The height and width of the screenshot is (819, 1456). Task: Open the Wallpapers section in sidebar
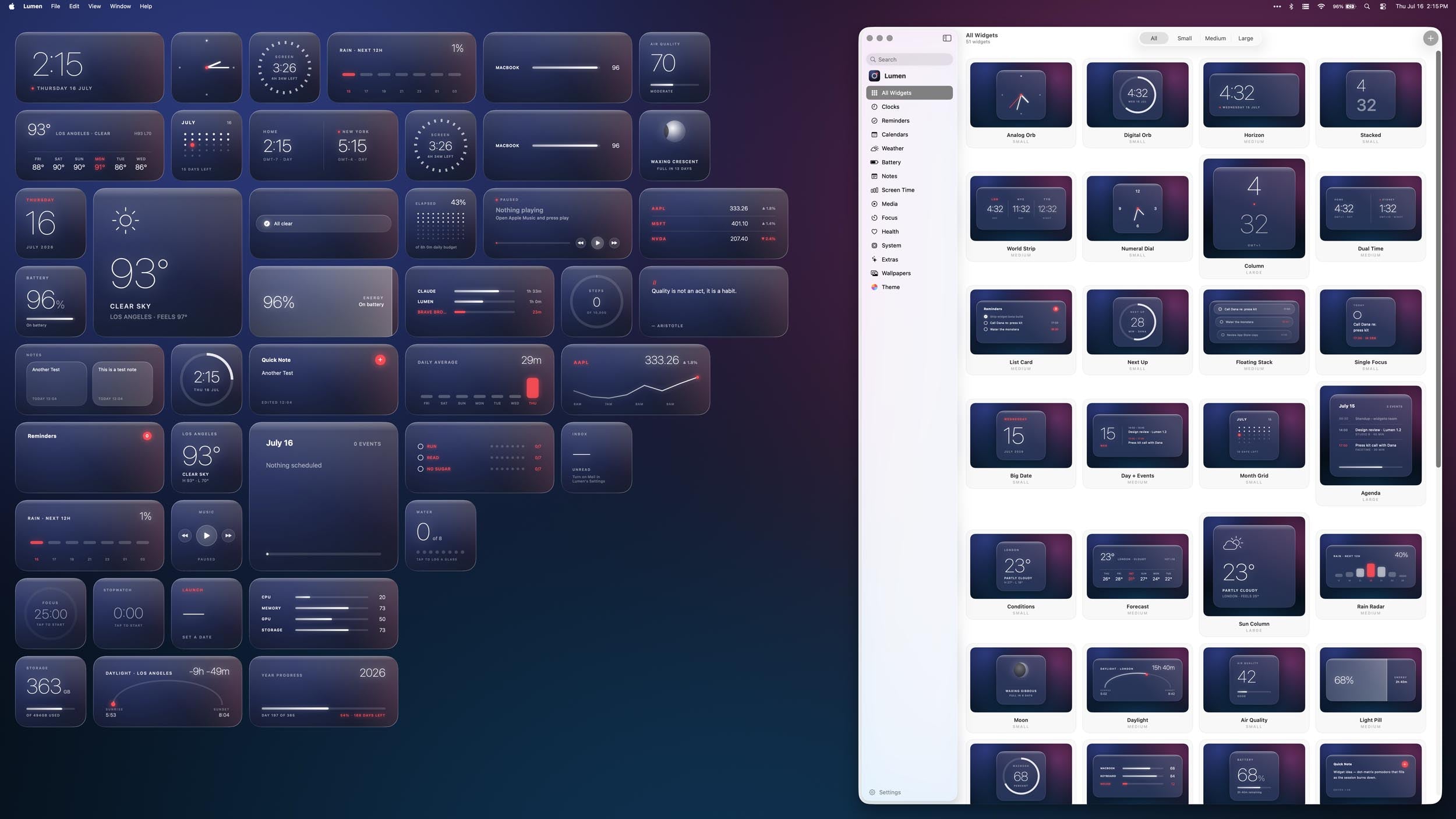pyautogui.click(x=909, y=273)
